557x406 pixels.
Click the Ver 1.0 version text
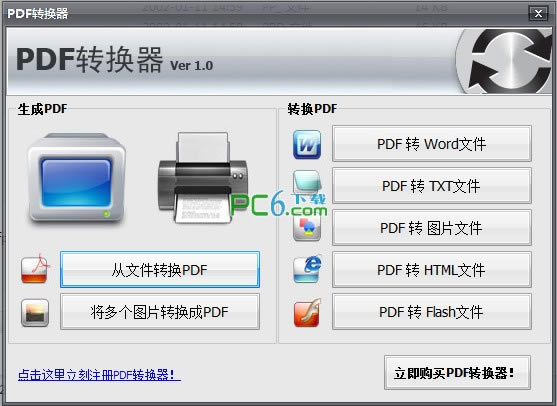tap(191, 65)
